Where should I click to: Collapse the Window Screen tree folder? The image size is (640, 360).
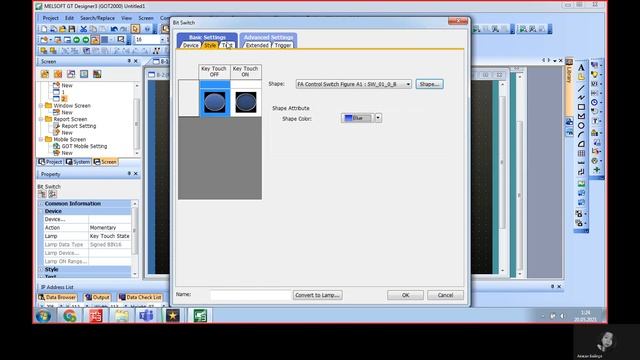41,106
